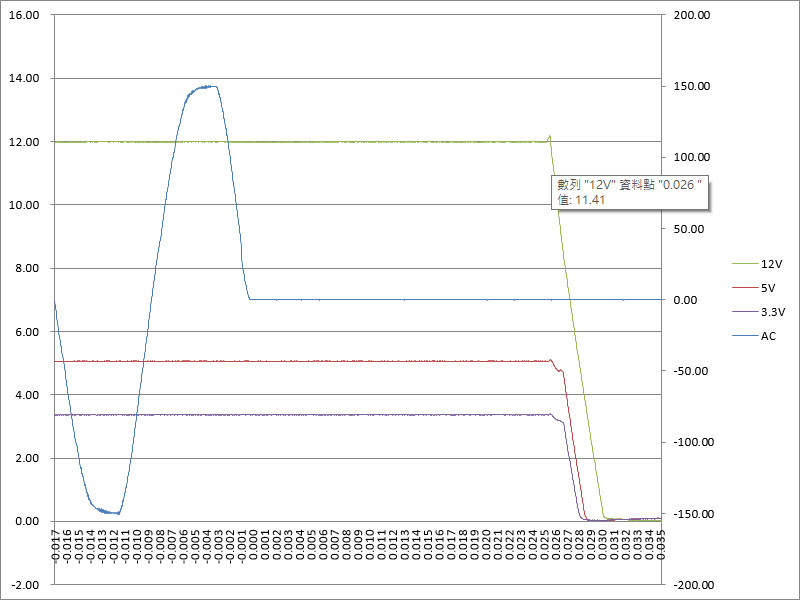Click the right axis label 200.00
This screenshot has height=600, width=800.
(x=692, y=15)
